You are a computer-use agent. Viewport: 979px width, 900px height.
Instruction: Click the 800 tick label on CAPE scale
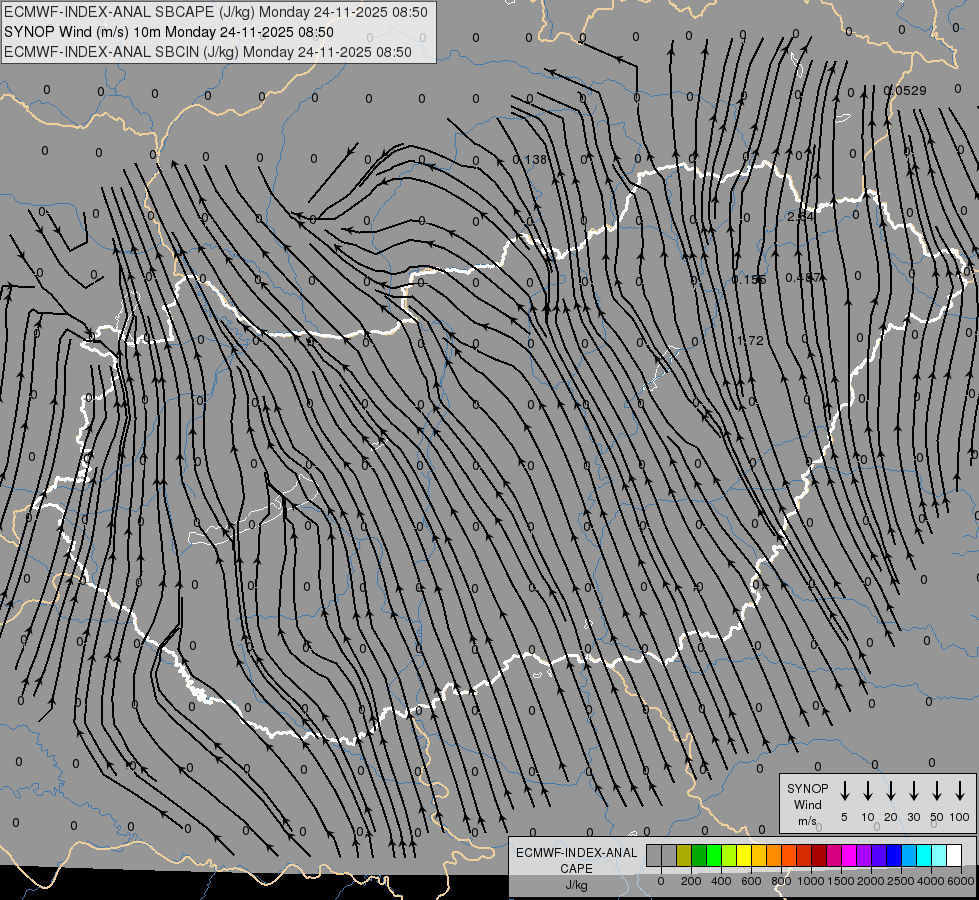coord(781,881)
